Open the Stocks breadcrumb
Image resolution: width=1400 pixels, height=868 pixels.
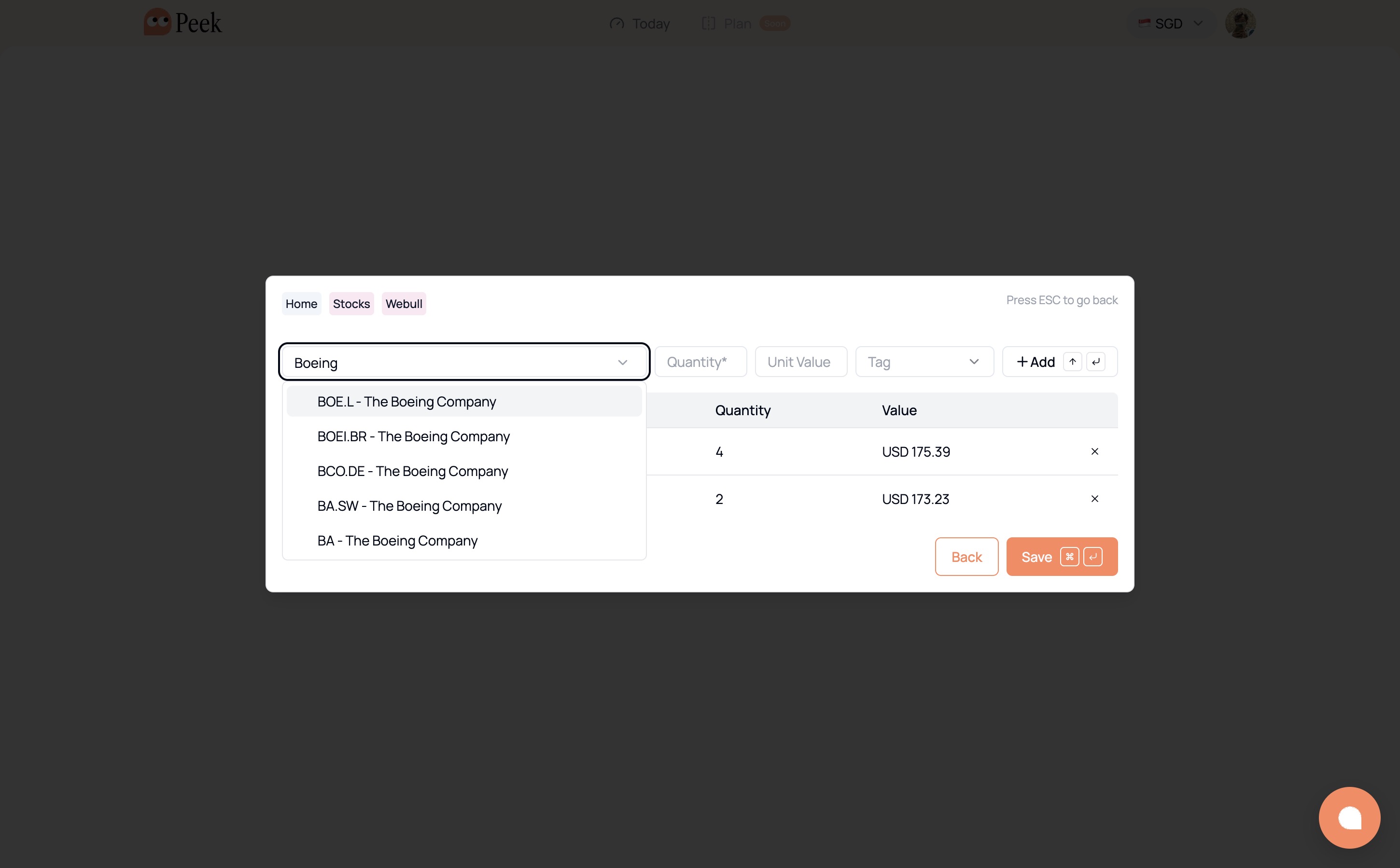pyautogui.click(x=350, y=304)
